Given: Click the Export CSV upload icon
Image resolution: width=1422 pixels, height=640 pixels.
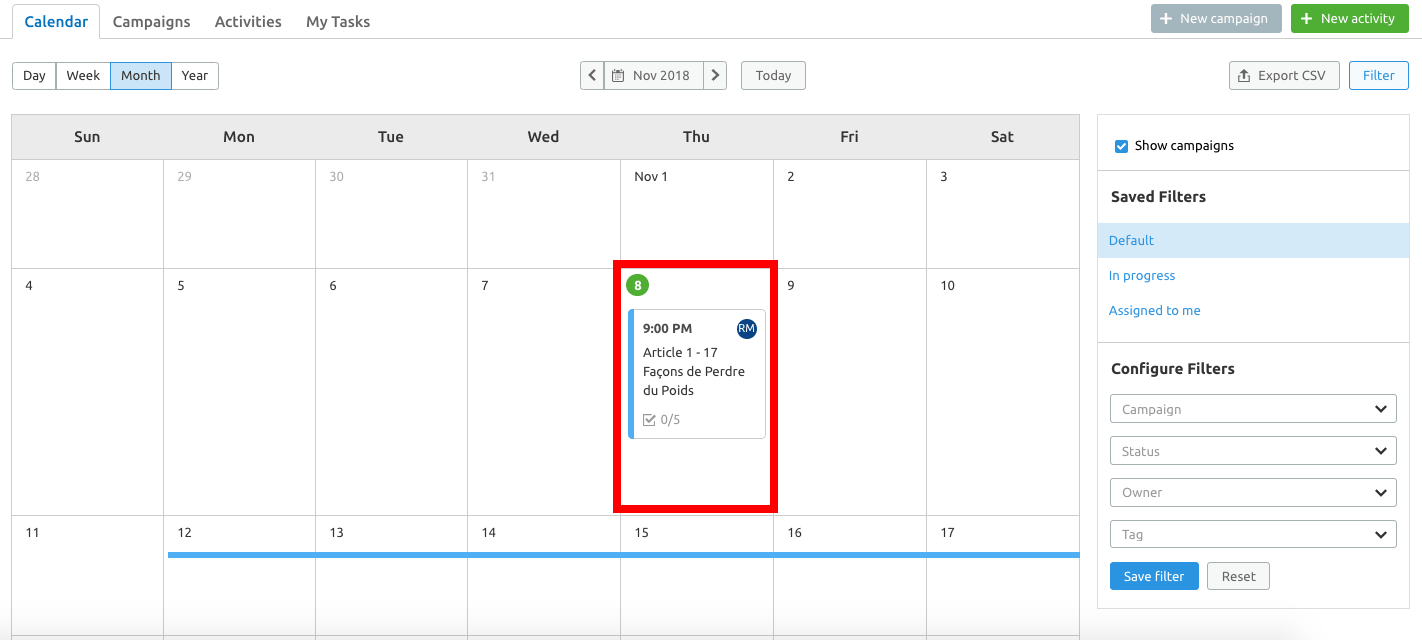Looking at the screenshot, I should pos(1244,76).
